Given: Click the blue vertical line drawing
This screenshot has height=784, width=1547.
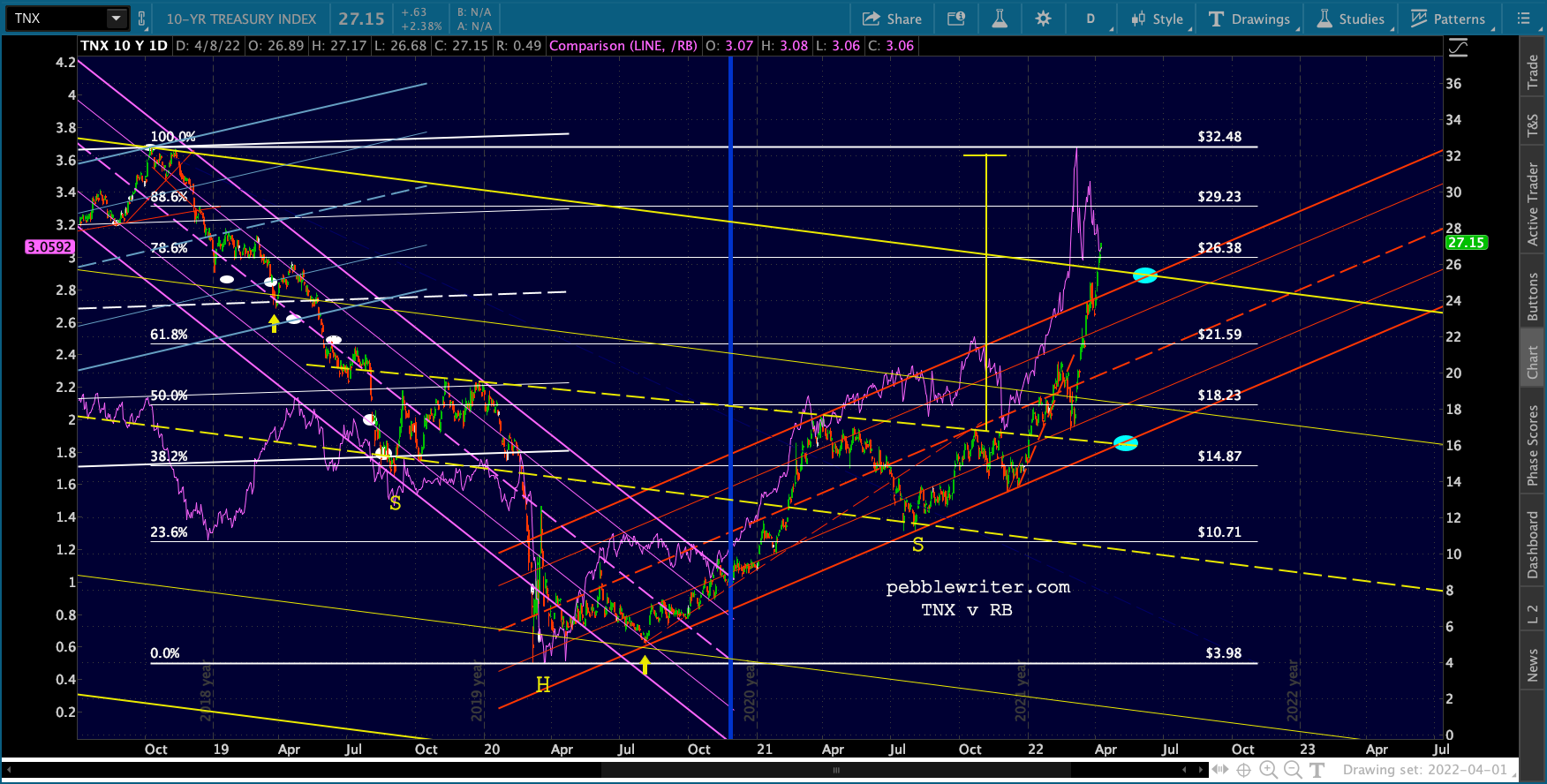Looking at the screenshot, I should 731,397.
